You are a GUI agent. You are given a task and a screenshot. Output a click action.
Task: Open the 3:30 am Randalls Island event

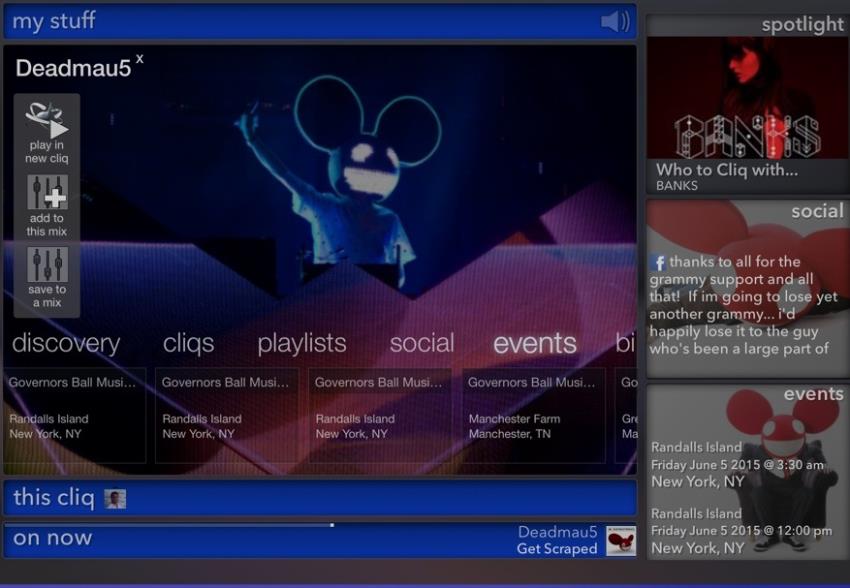[737, 464]
